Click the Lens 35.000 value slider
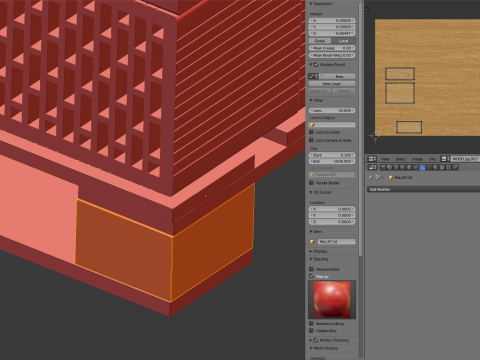480x360 pixels. (x=332, y=110)
